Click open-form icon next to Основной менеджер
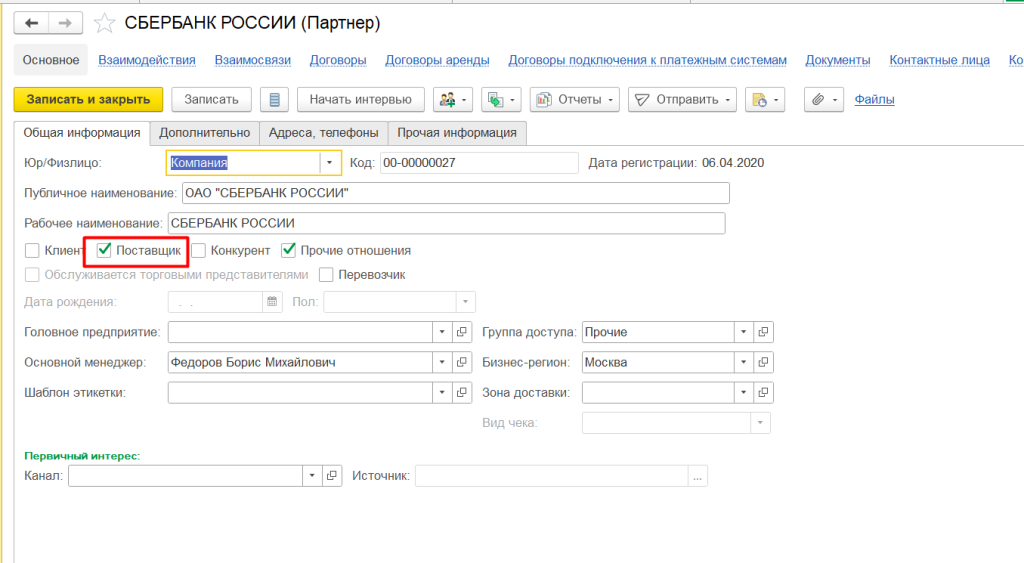 [x=462, y=362]
